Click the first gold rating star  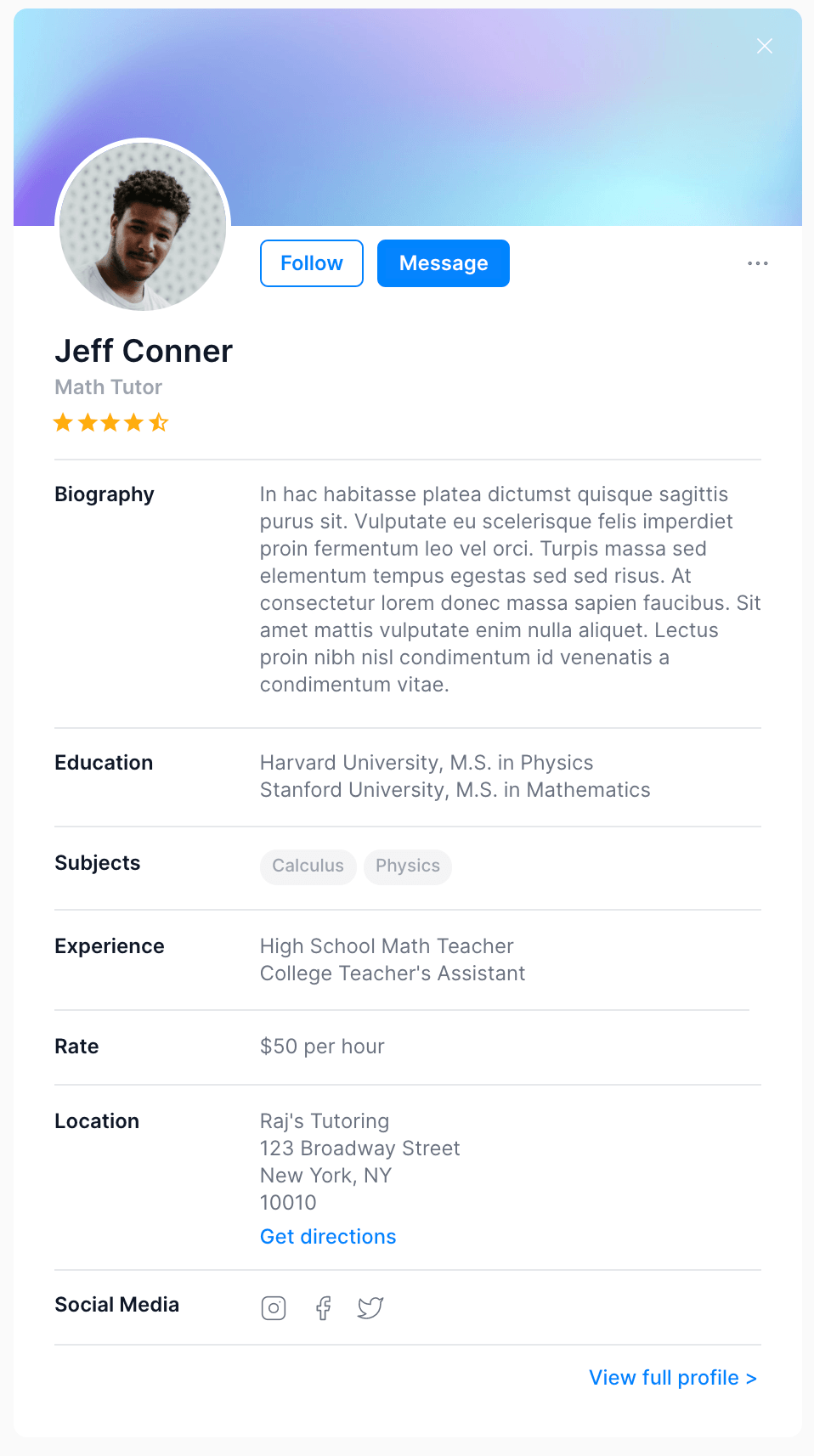click(x=63, y=422)
